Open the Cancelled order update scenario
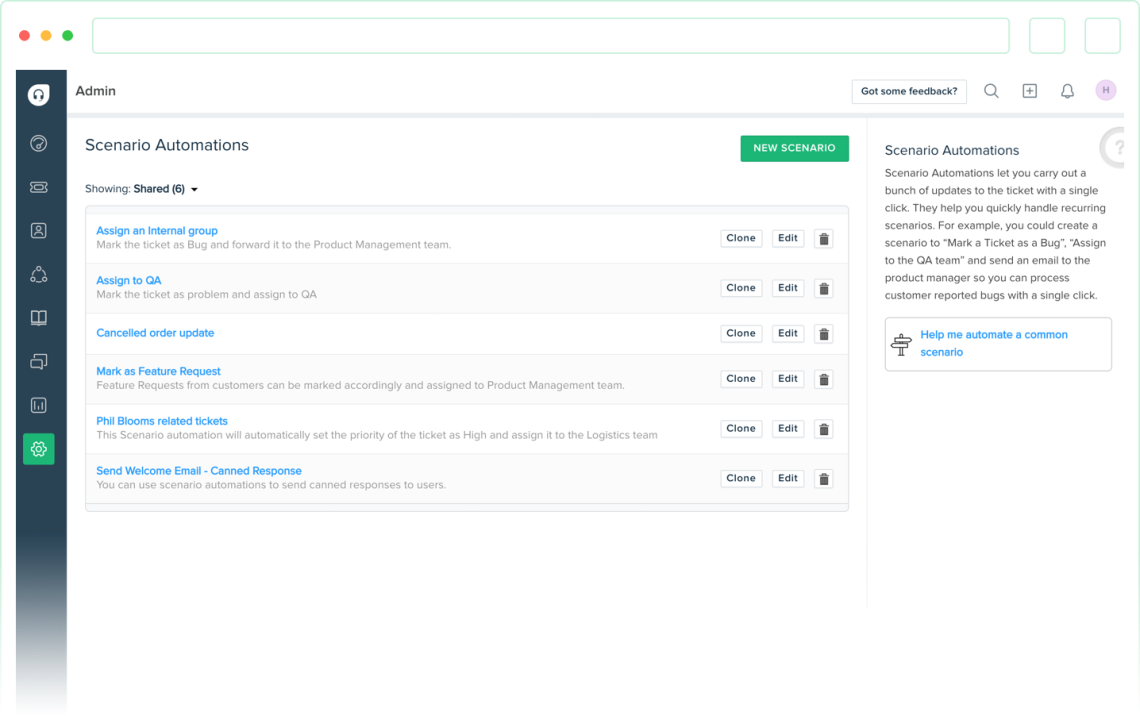This screenshot has height=716, width=1140. [155, 332]
